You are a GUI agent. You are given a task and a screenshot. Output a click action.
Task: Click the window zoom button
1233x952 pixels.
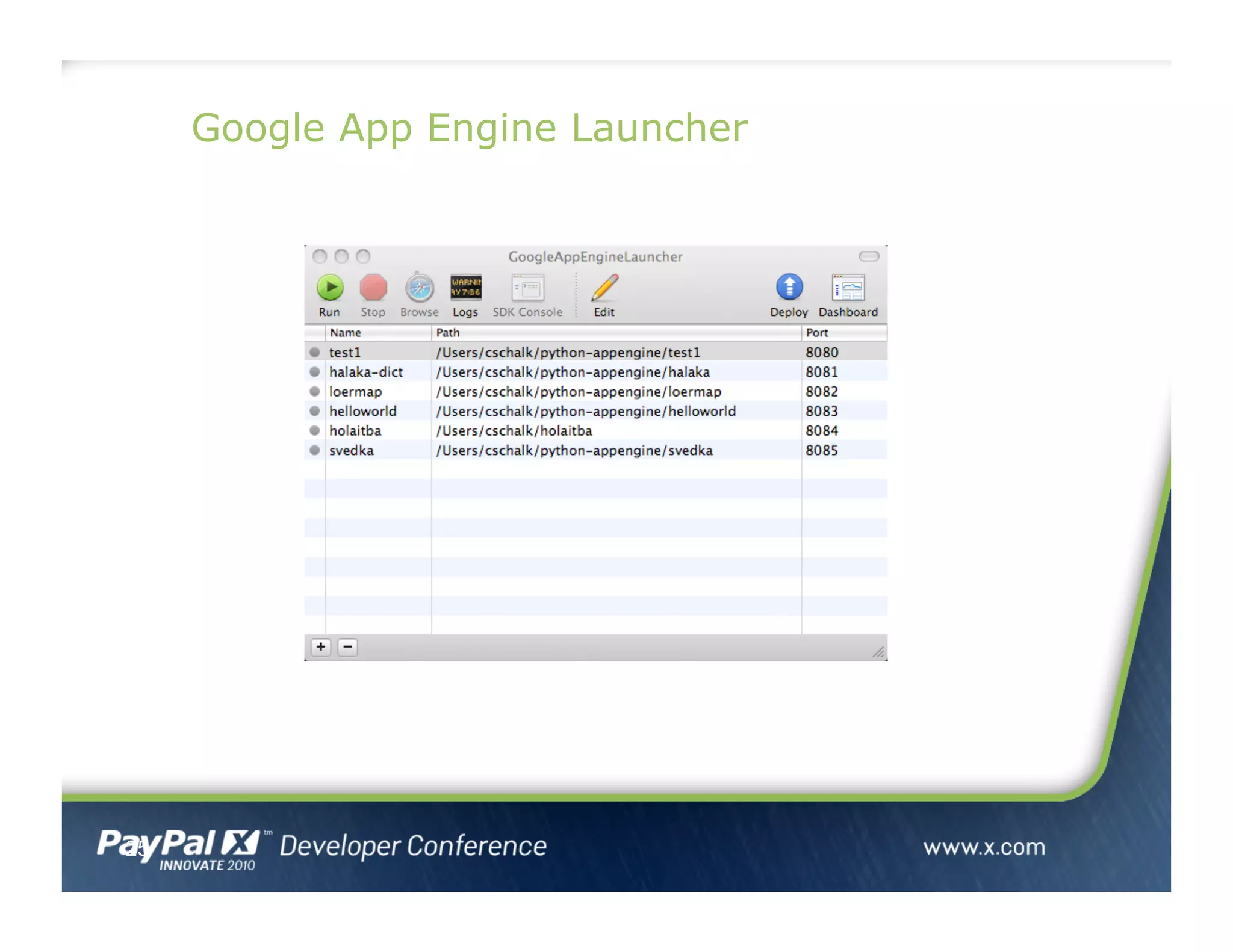click(x=363, y=256)
